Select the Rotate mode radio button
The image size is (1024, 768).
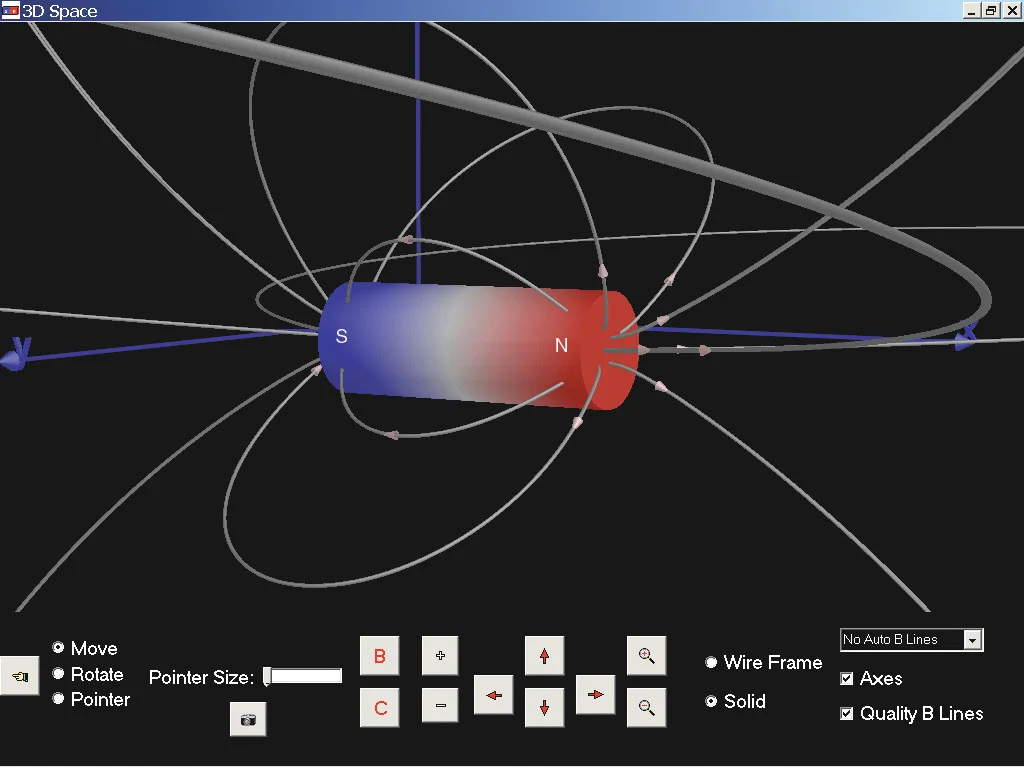pos(57,674)
